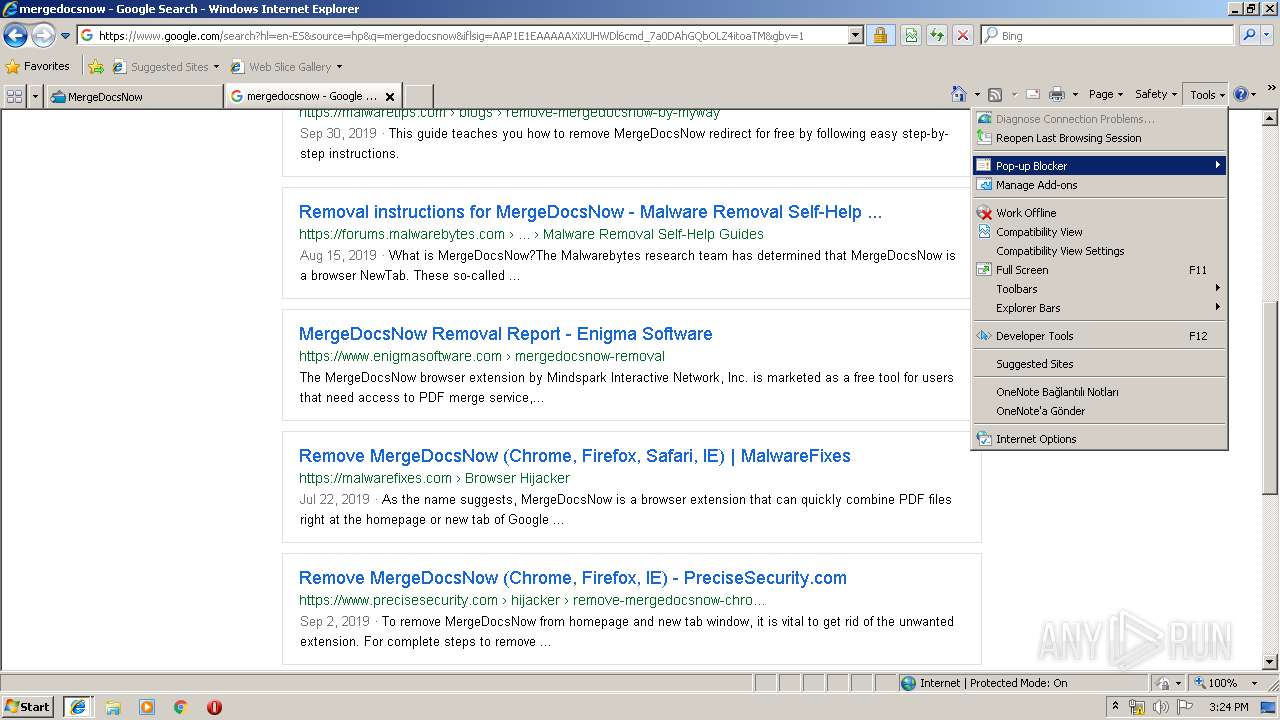This screenshot has height=720, width=1280.
Task: Open the media player taskbar icon
Action: 147,707
